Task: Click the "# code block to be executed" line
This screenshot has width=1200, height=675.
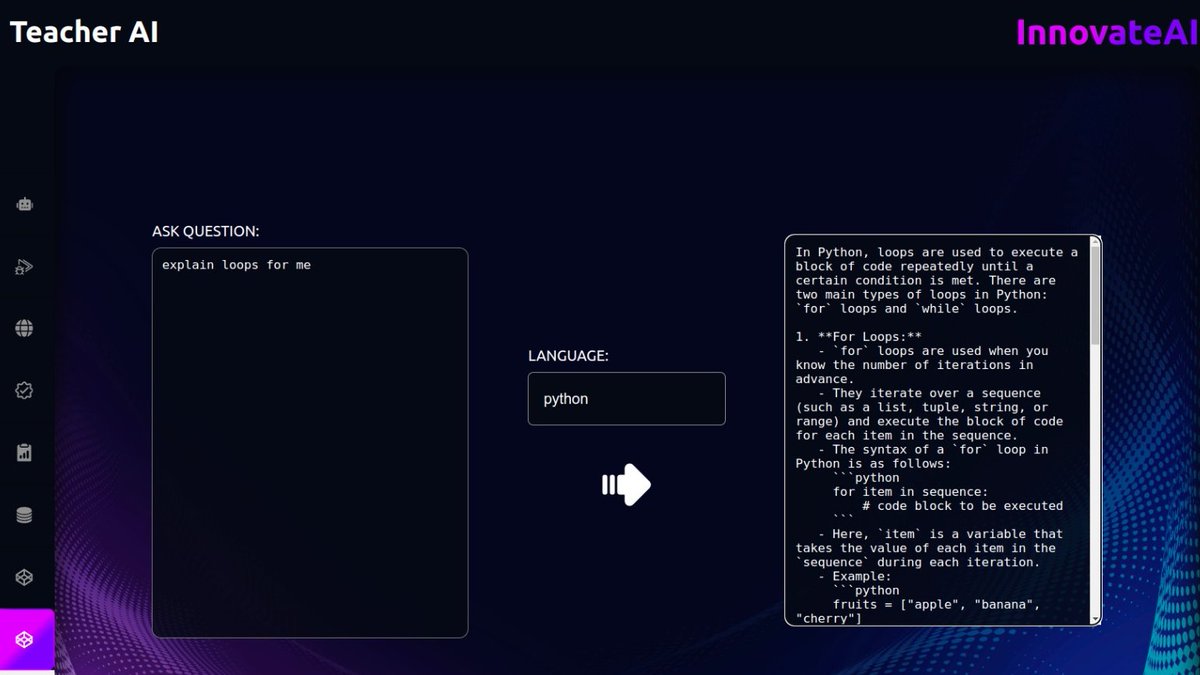Action: coord(962,506)
